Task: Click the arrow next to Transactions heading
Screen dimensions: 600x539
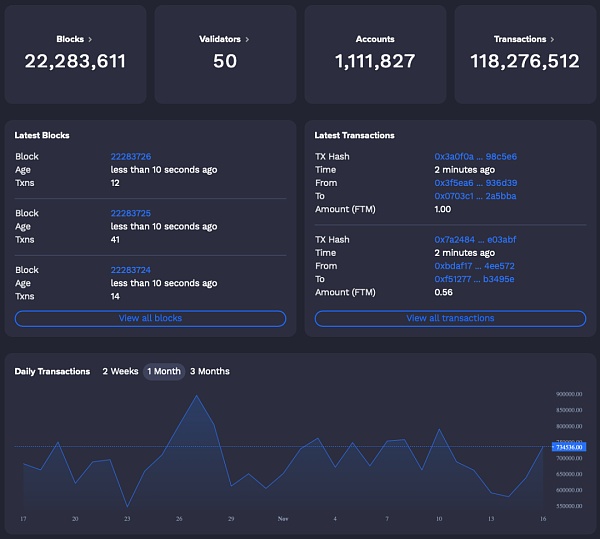Action: click(551, 39)
